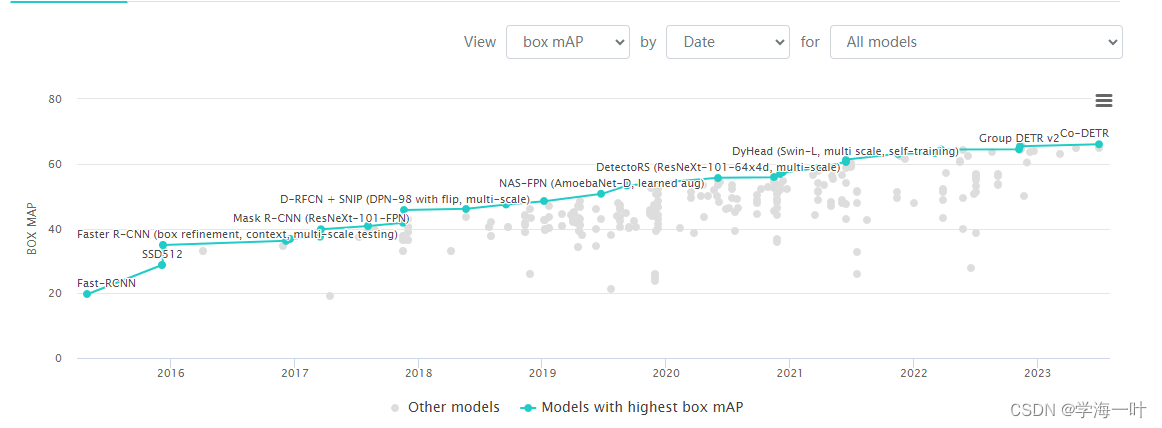Click the Group DETR v2 data point
Screen dimensions: 1162x428
[1019, 149]
